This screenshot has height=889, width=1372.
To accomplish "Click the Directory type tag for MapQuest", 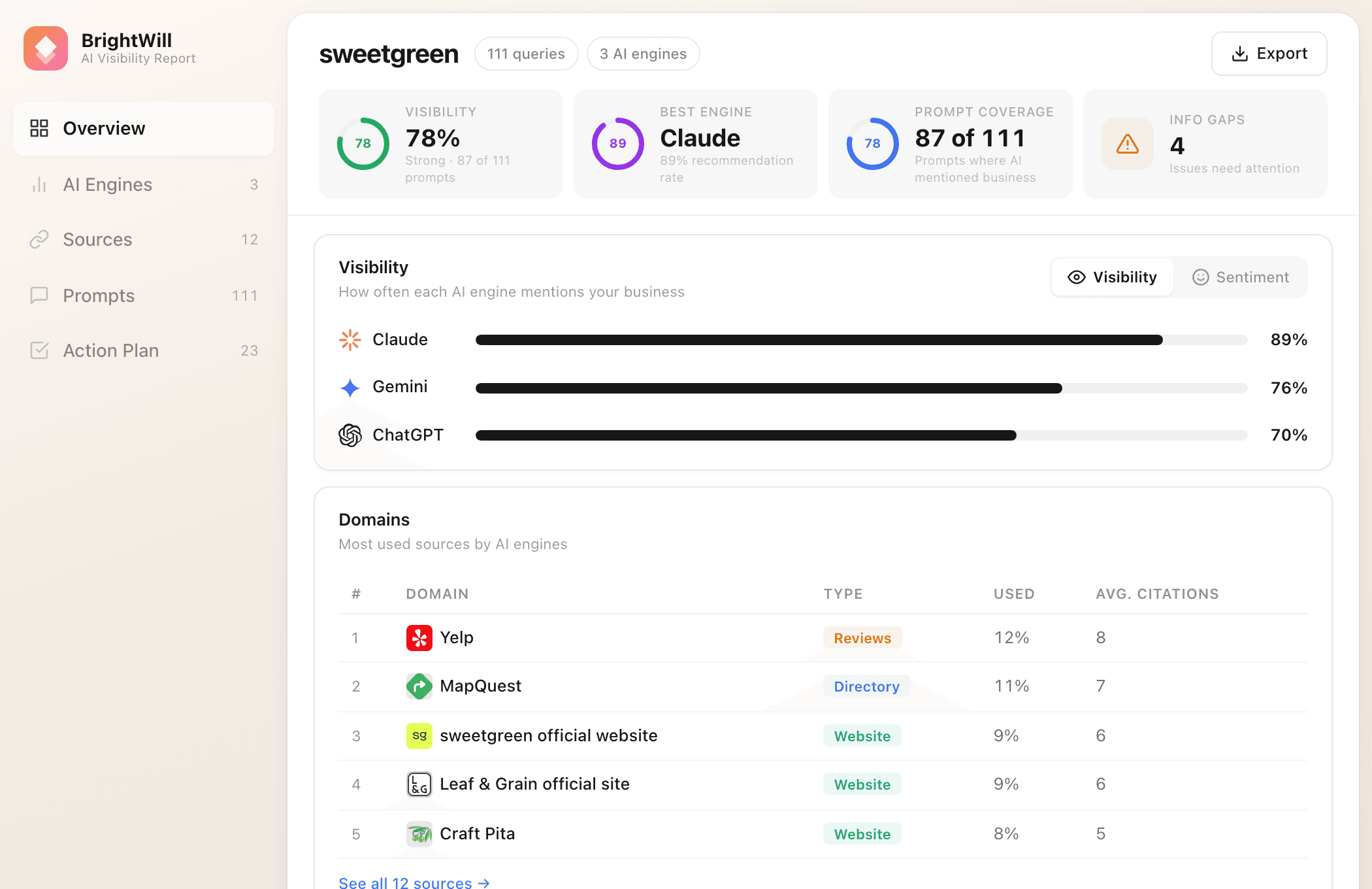I will pos(866,686).
